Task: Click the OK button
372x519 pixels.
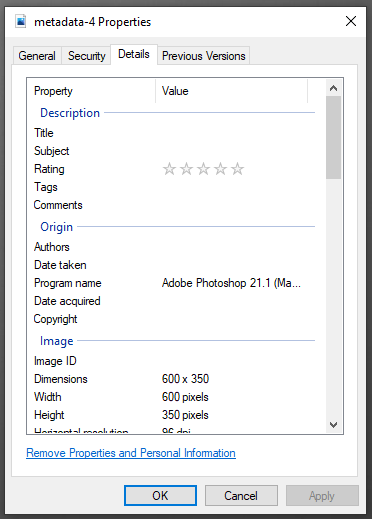Action: coord(160,495)
